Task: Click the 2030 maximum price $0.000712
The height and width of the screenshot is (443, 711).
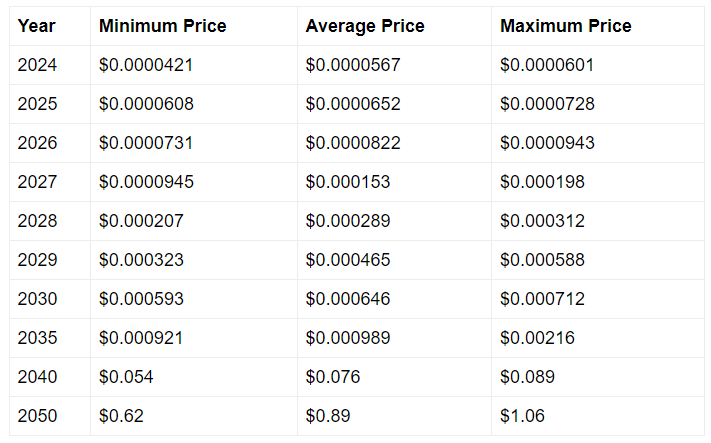Action: [x=542, y=299]
